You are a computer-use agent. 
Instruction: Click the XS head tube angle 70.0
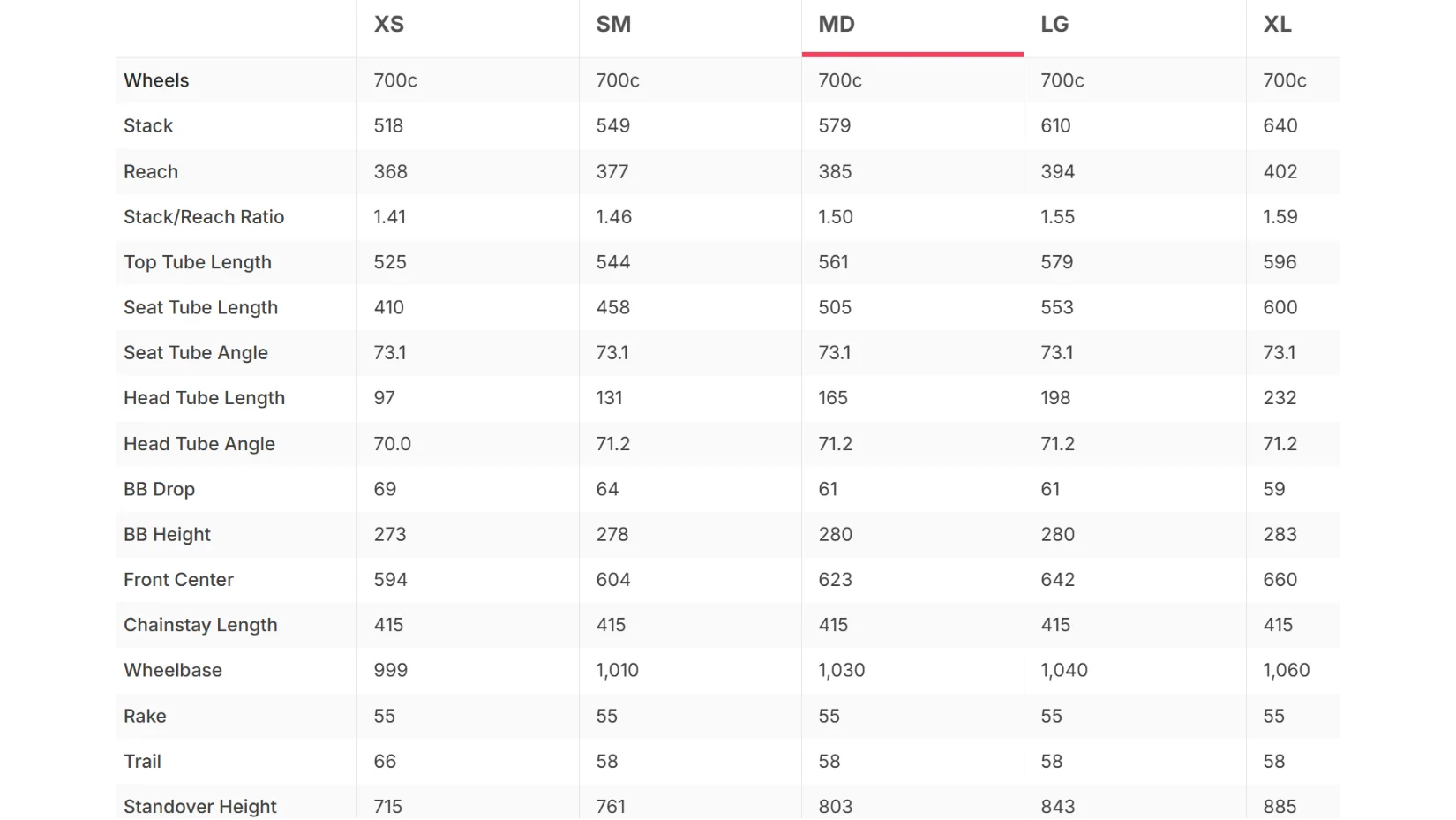coord(393,444)
